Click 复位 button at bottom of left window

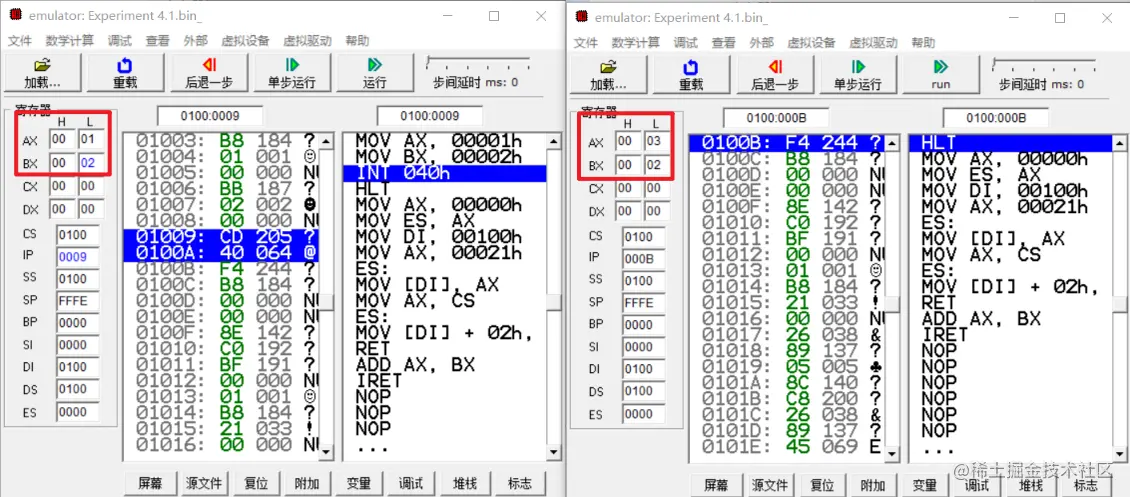[x=257, y=483]
